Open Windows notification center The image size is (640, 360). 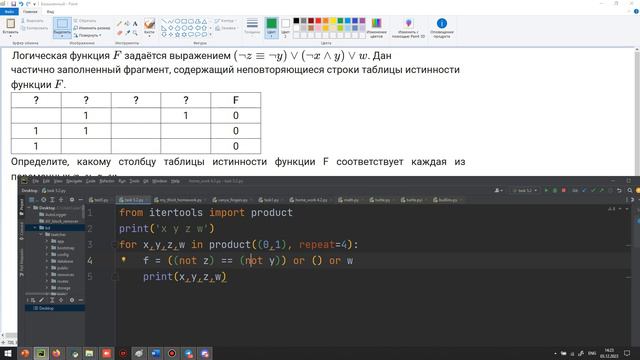(x=627, y=353)
